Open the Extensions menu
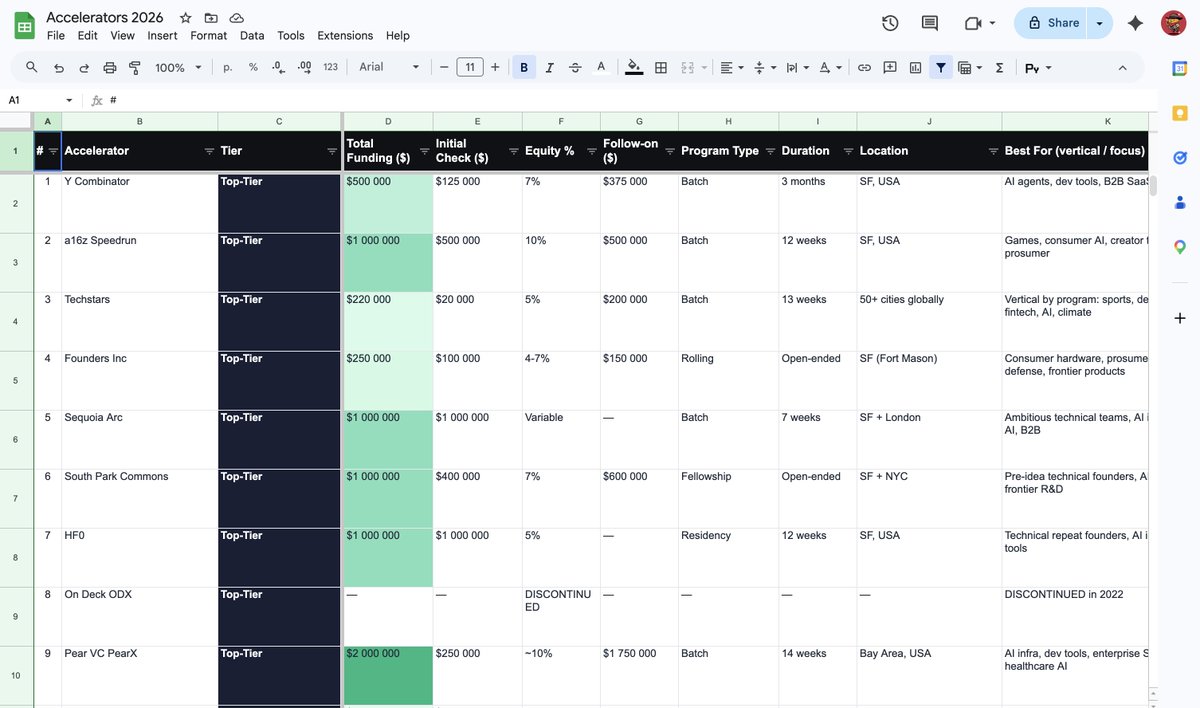Screen dimensions: 1200x708 tap(345, 35)
